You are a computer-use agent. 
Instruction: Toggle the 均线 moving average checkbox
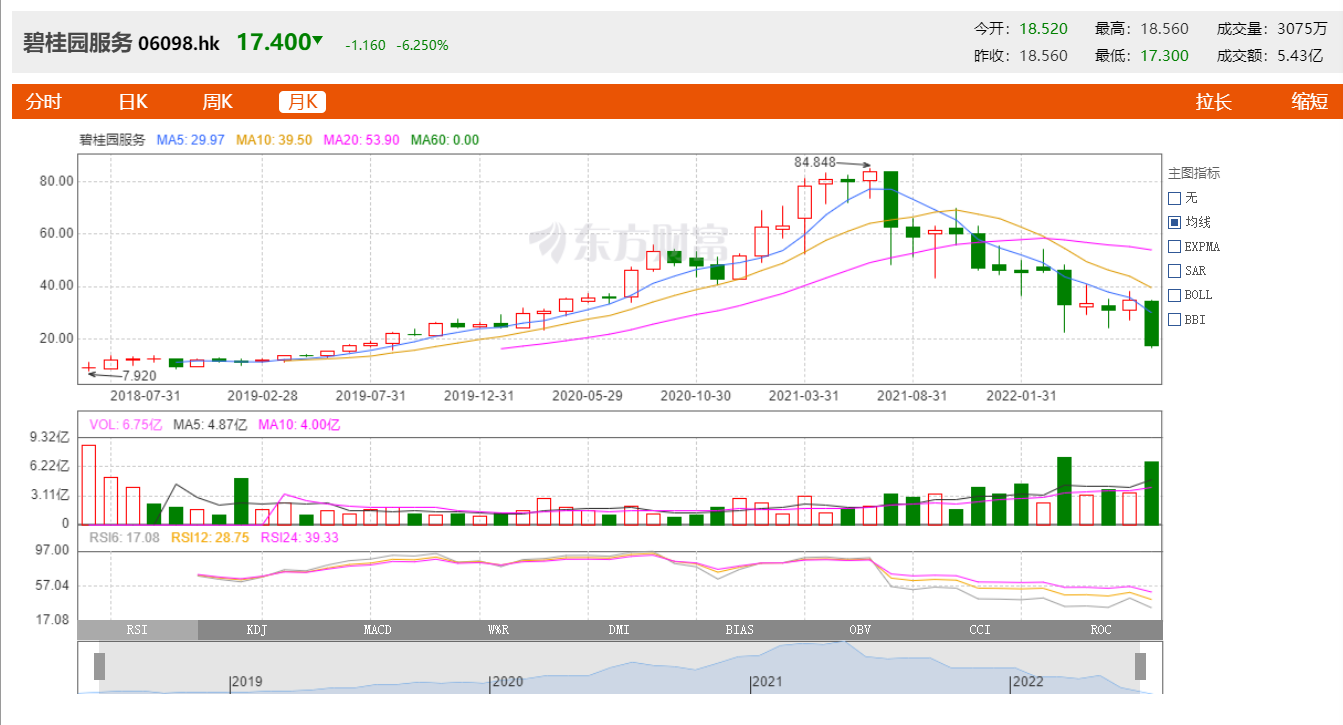click(x=1175, y=222)
